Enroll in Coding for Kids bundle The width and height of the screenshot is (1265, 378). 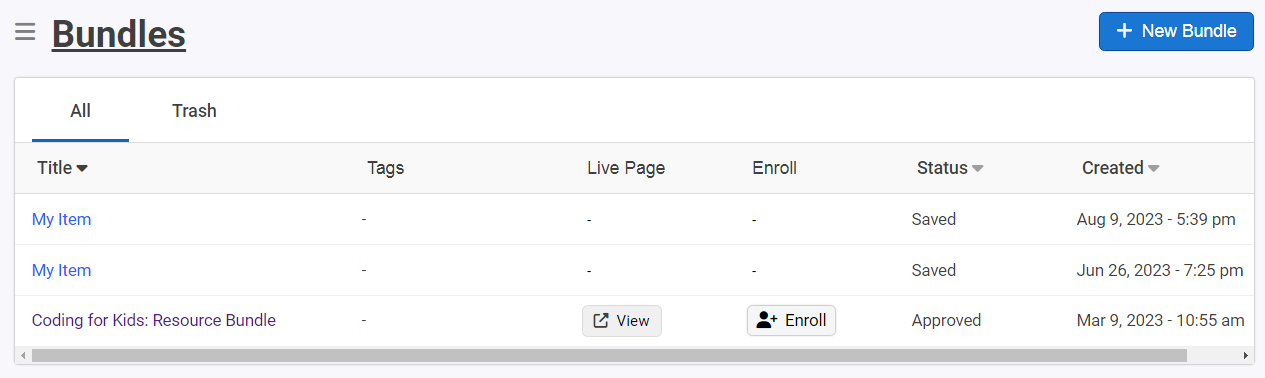[x=791, y=320]
